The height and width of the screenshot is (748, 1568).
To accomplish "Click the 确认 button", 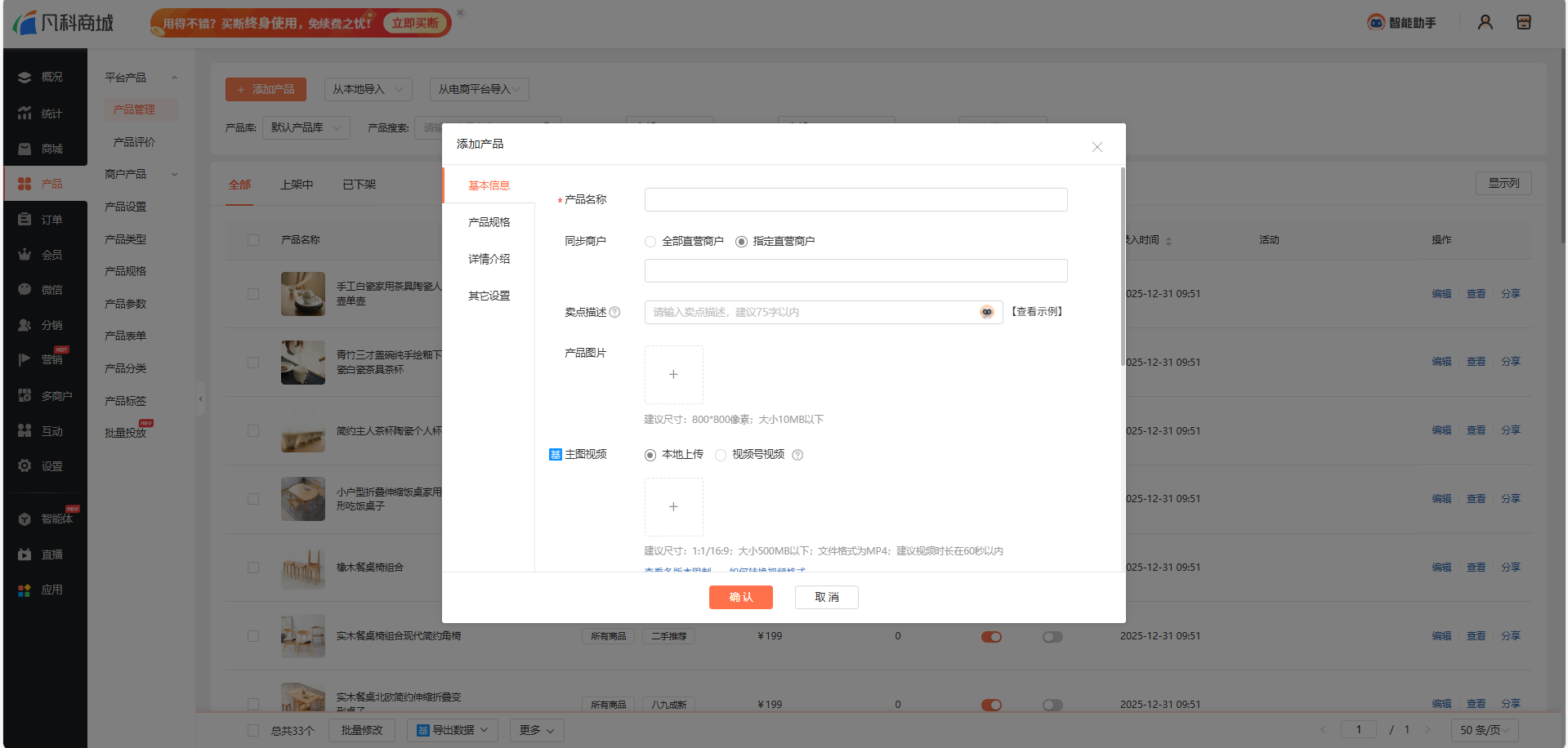I will click(740, 597).
